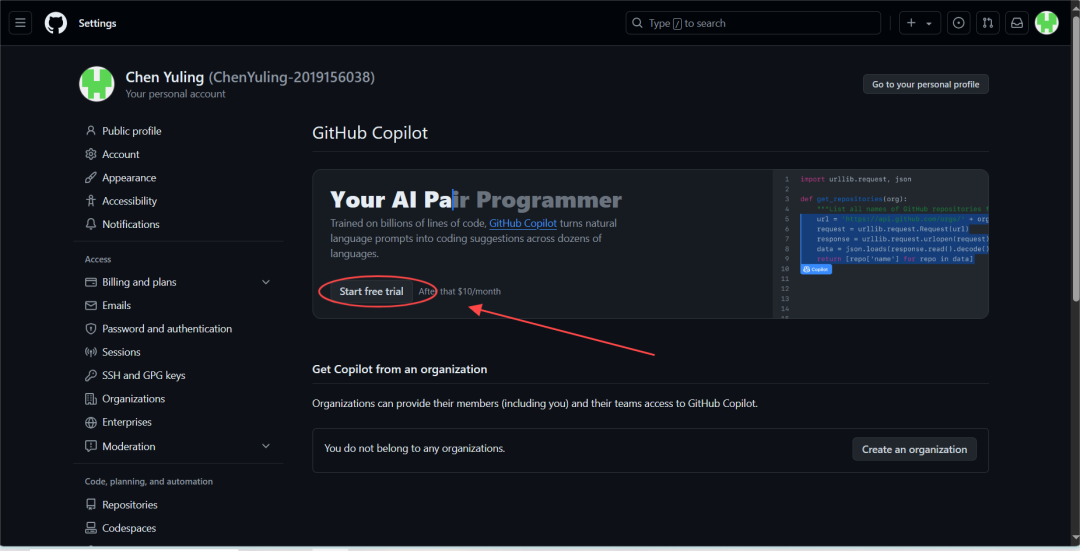Viewport: 1080px width, 551px height.
Task: Click the 'GitHub Copilot' page heading
Action: click(x=370, y=133)
